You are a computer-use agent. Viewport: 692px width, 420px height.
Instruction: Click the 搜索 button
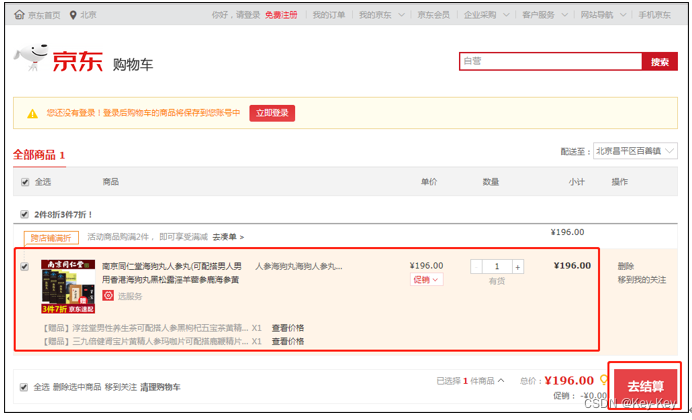click(x=660, y=62)
